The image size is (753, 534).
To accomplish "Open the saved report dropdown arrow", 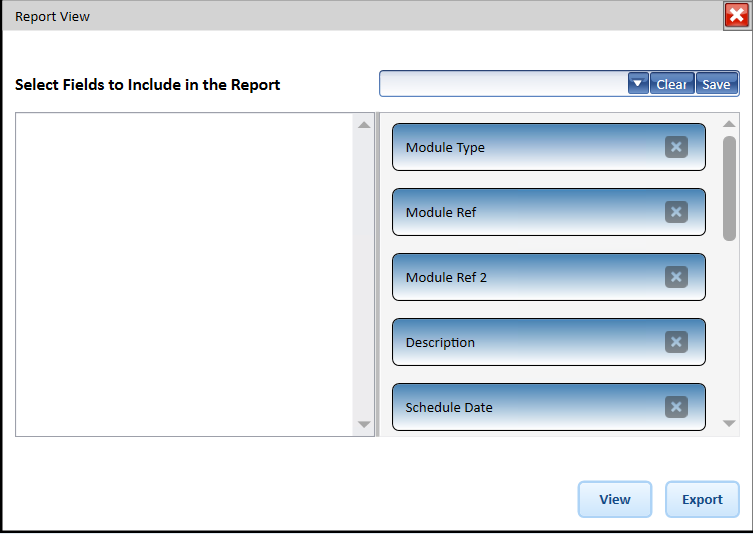I will click(x=638, y=84).
